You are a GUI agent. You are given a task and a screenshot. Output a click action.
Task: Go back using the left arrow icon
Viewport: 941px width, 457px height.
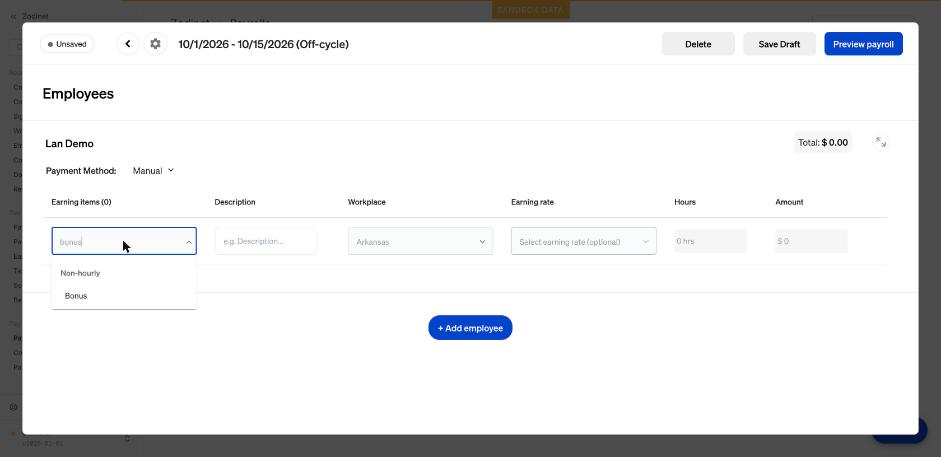pyautogui.click(x=128, y=44)
